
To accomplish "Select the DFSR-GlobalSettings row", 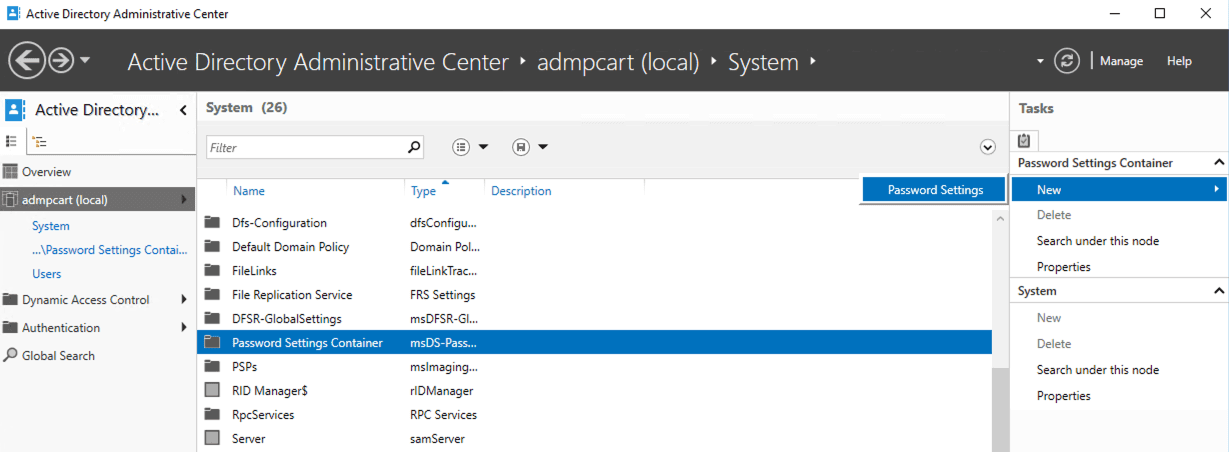I will pyautogui.click(x=594, y=319).
